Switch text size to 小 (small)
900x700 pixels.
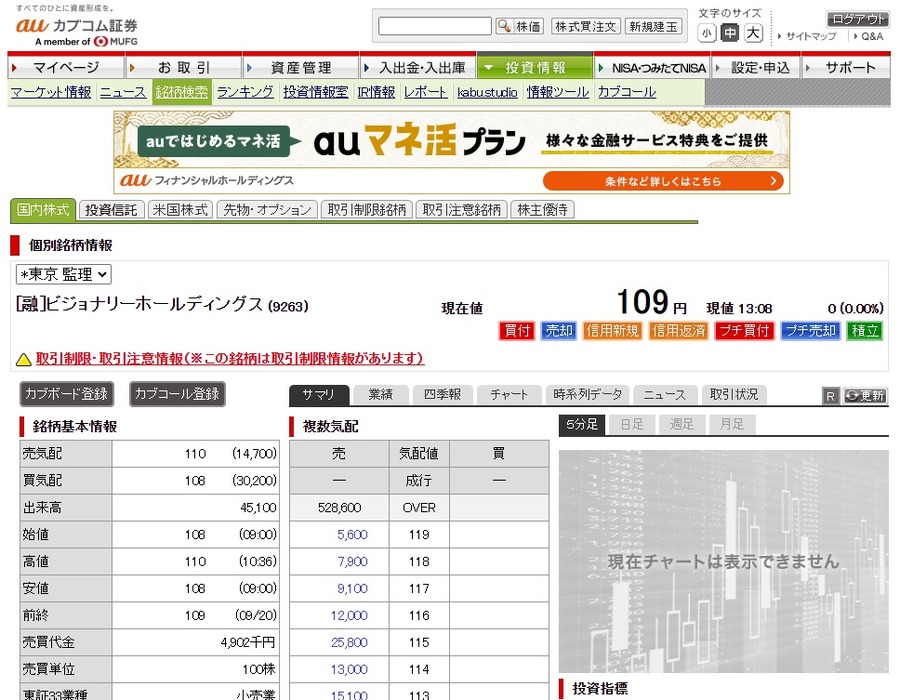click(x=706, y=32)
